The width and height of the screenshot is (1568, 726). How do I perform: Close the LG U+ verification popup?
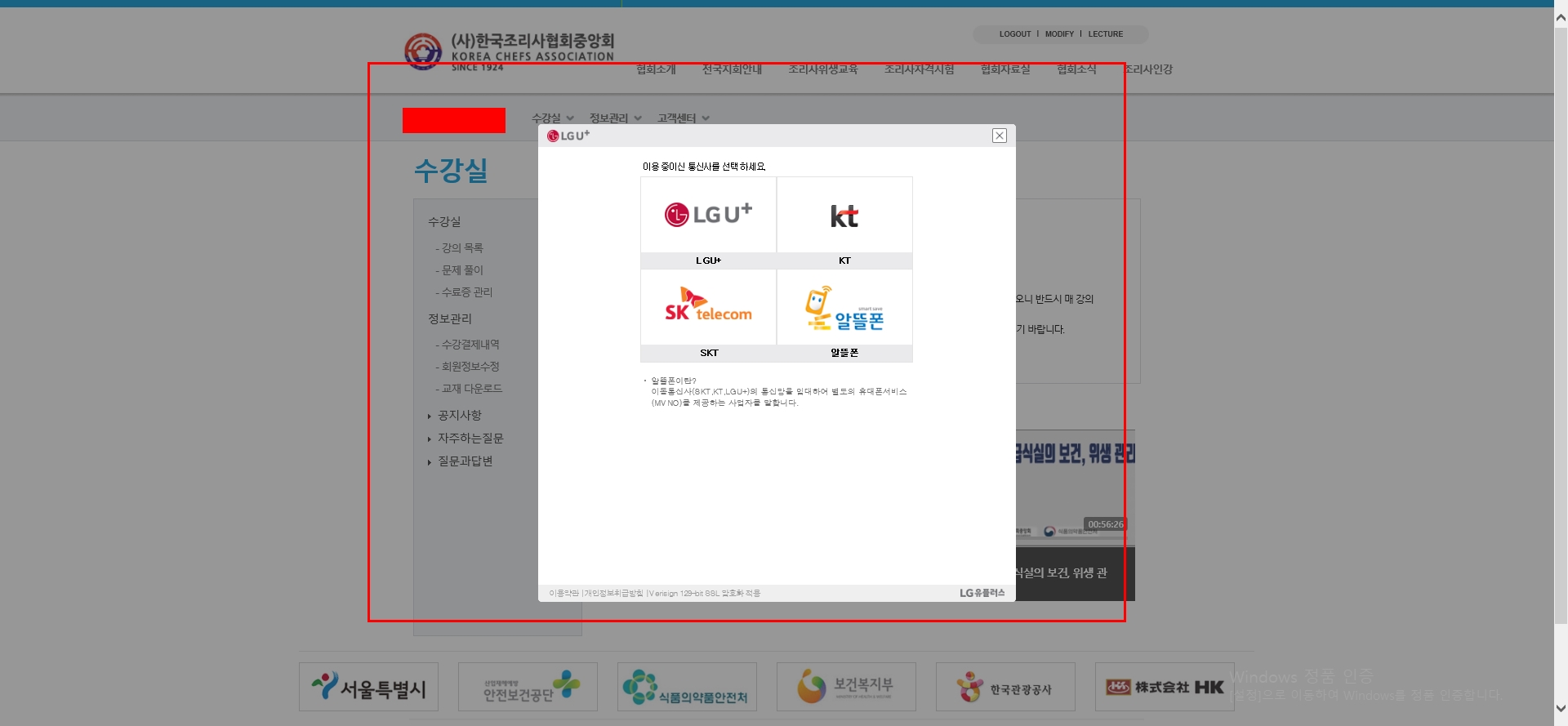[x=1000, y=136]
